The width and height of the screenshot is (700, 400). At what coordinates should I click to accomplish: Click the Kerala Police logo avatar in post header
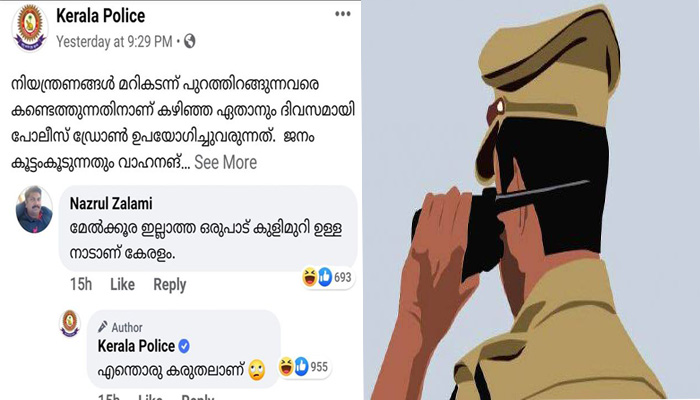(x=29, y=29)
